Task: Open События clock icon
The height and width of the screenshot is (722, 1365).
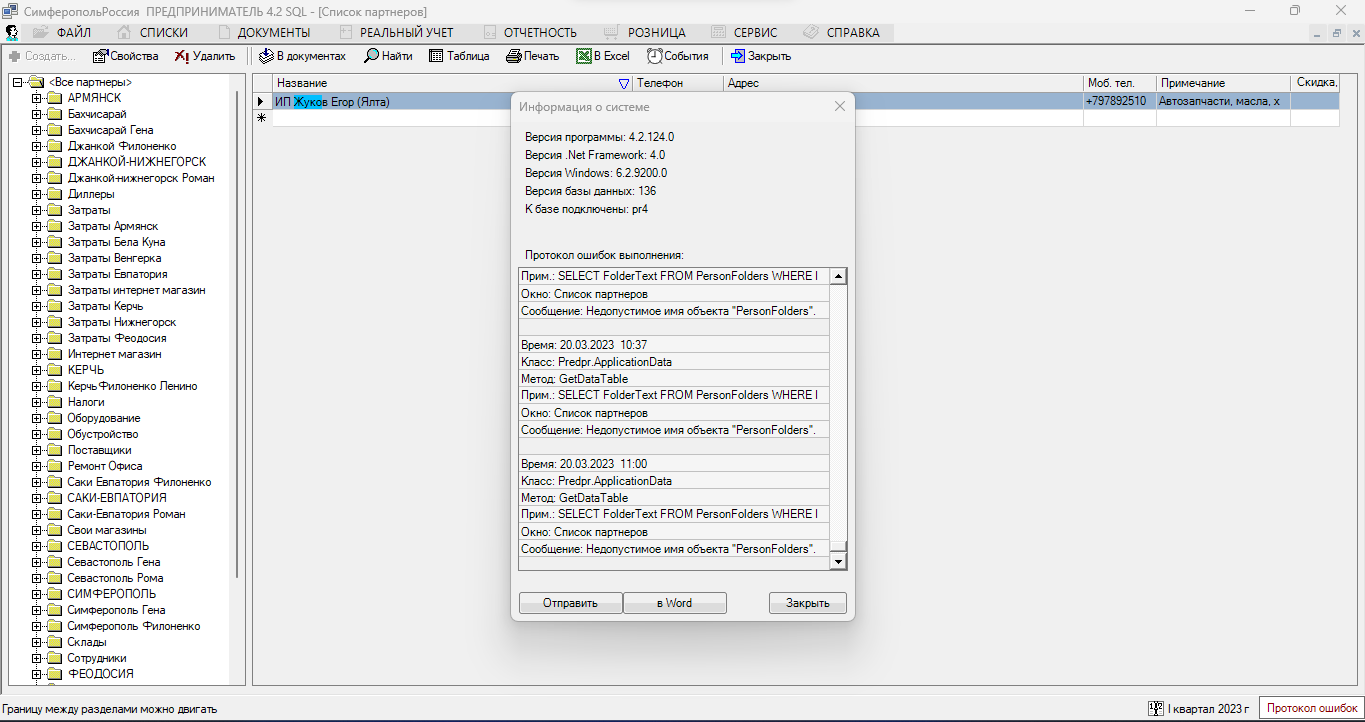Action: pyautogui.click(x=654, y=56)
